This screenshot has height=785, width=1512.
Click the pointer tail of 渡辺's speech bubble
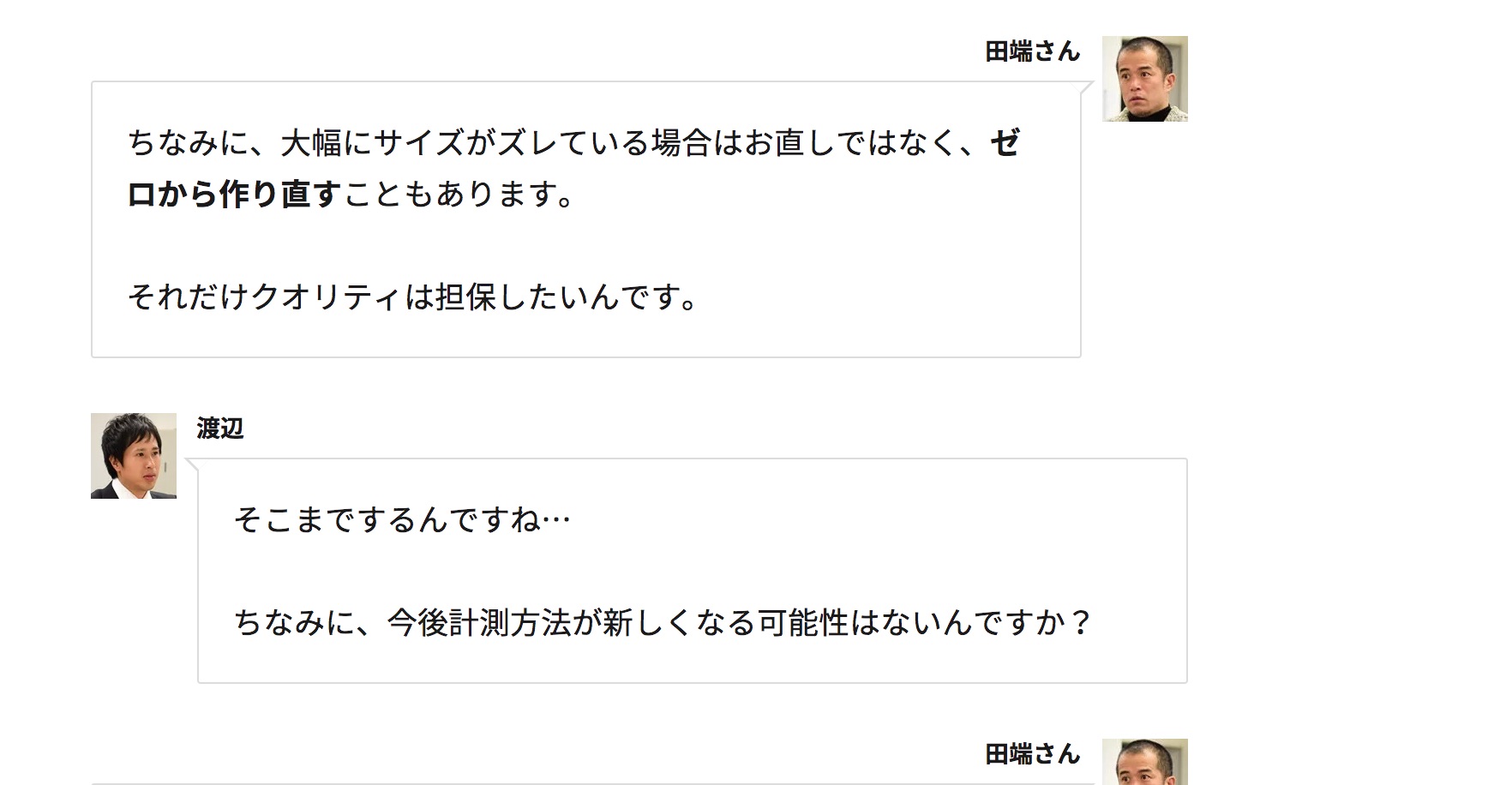point(192,465)
